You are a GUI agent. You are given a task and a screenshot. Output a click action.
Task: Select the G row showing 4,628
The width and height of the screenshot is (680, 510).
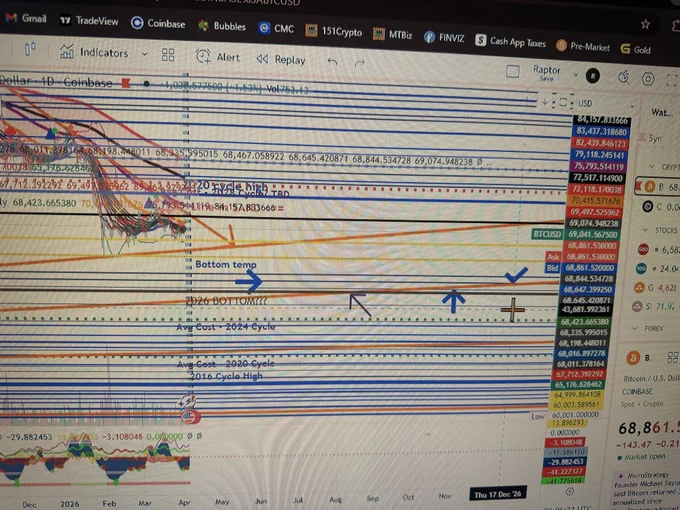pos(656,288)
